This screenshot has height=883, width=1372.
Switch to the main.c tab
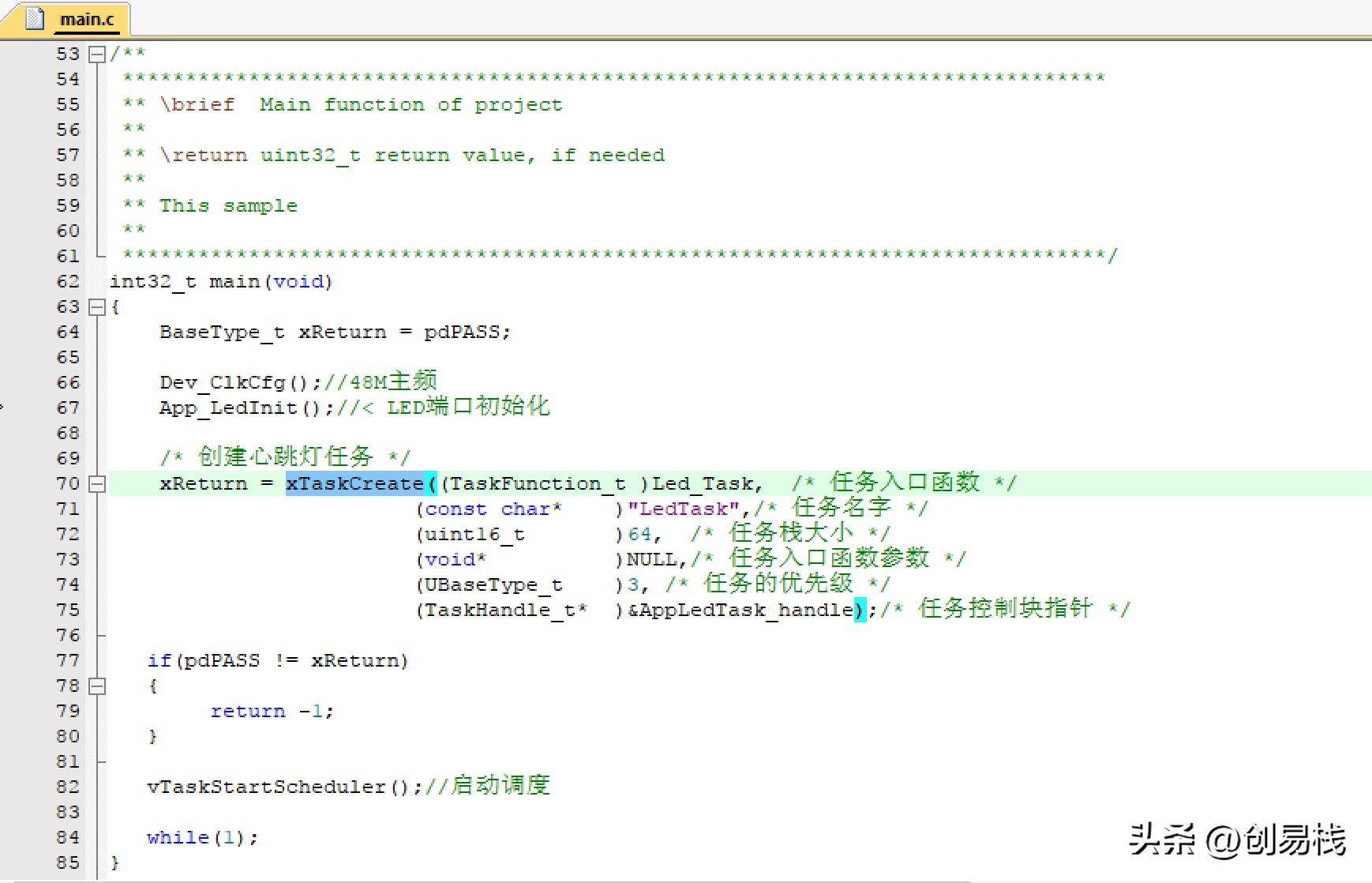pyautogui.click(x=87, y=19)
